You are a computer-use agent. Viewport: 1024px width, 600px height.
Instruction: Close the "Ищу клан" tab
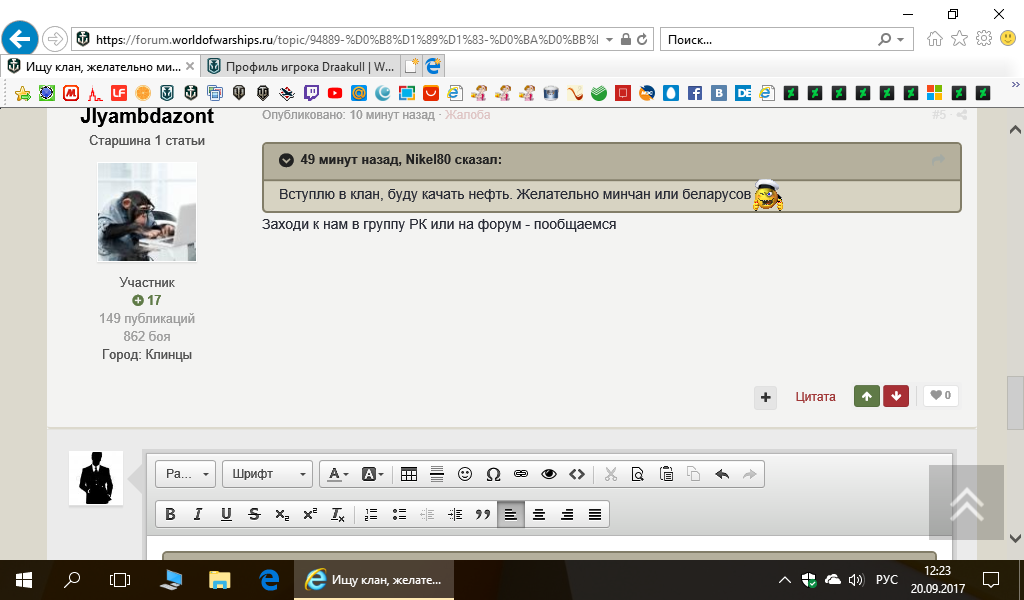pos(190,67)
